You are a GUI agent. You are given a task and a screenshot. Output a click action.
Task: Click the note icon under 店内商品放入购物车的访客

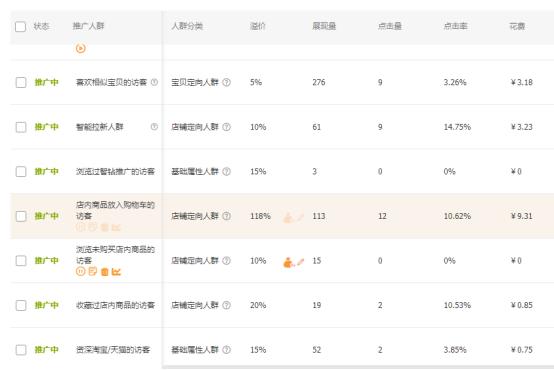point(93,227)
